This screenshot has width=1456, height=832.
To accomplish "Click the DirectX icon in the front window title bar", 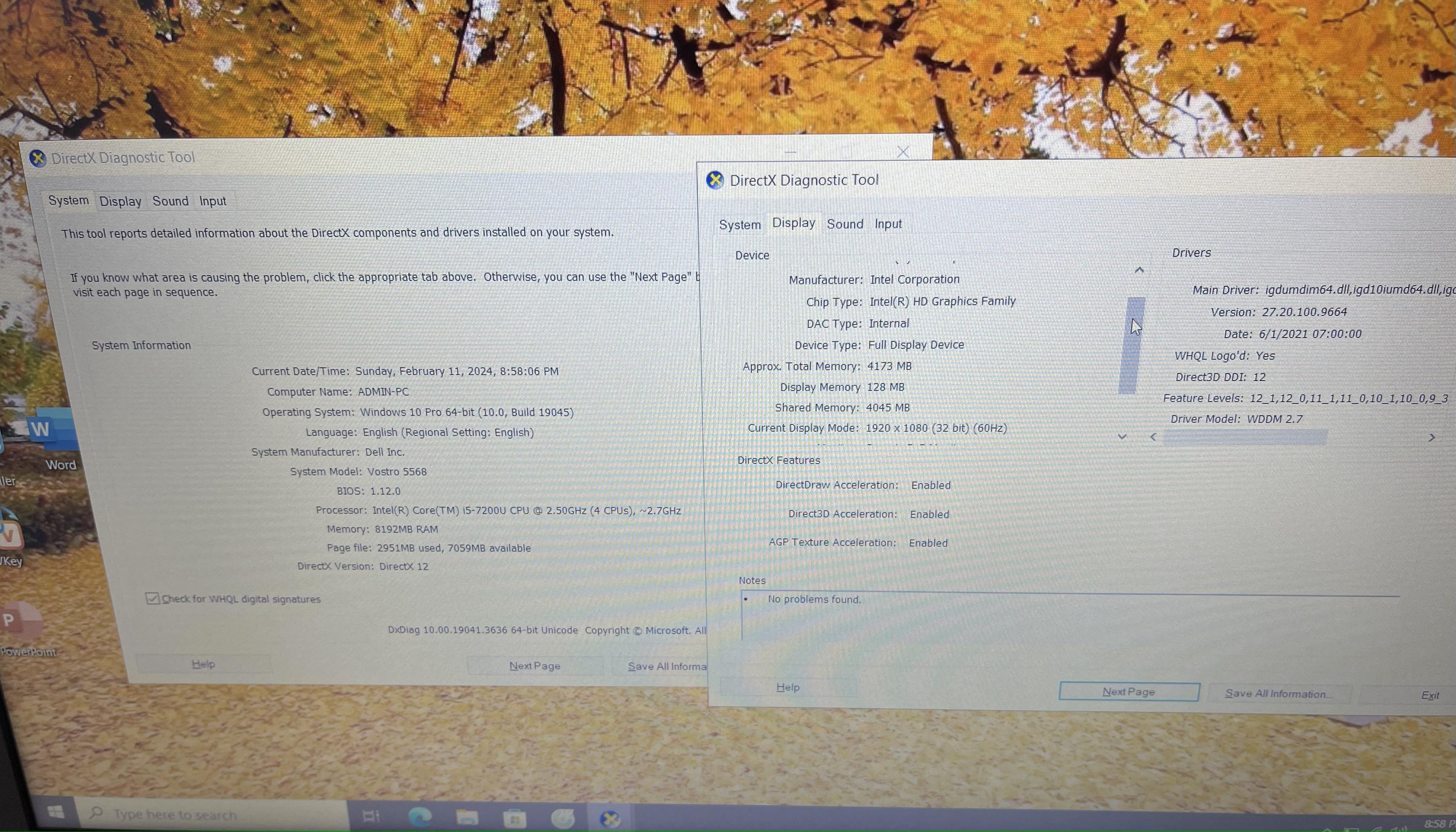I will [715, 180].
